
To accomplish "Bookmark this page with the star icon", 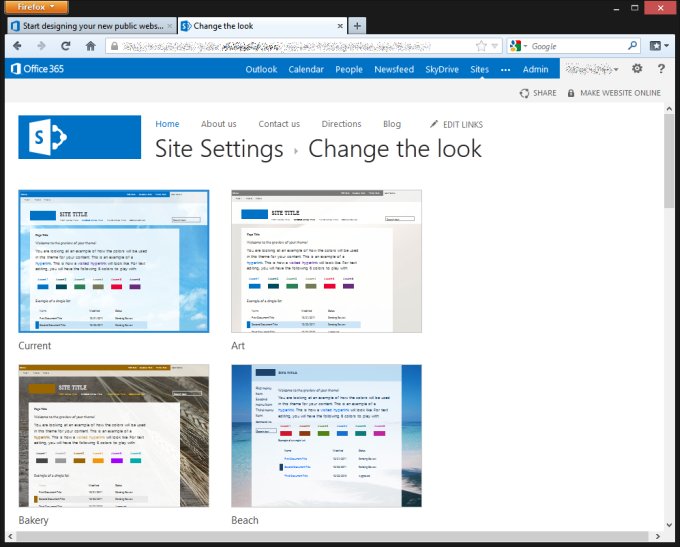I will click(481, 46).
